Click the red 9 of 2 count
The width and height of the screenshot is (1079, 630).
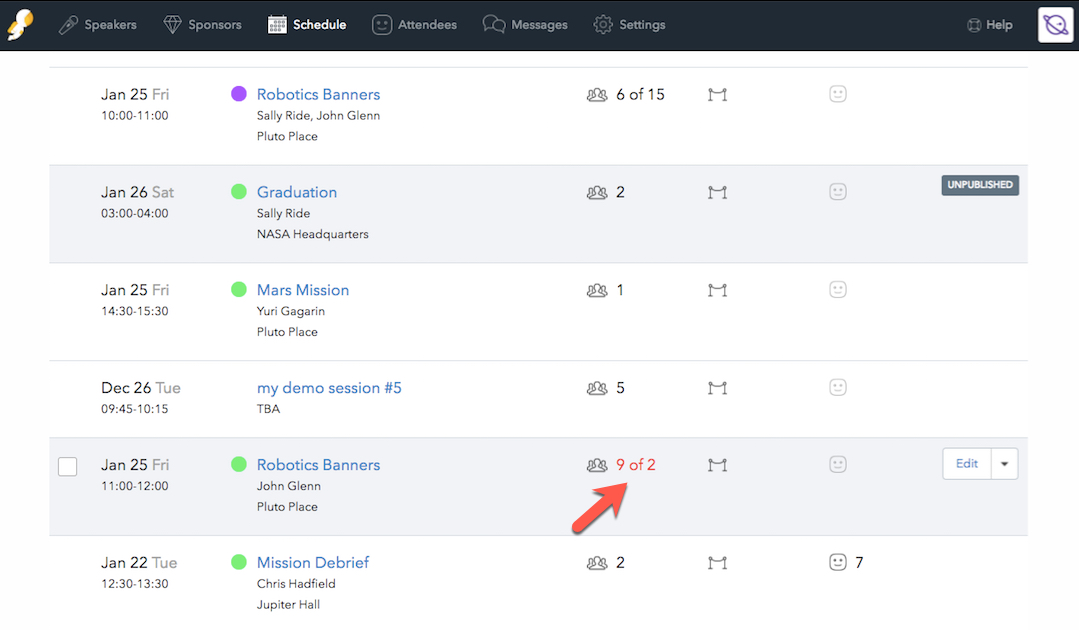point(635,465)
